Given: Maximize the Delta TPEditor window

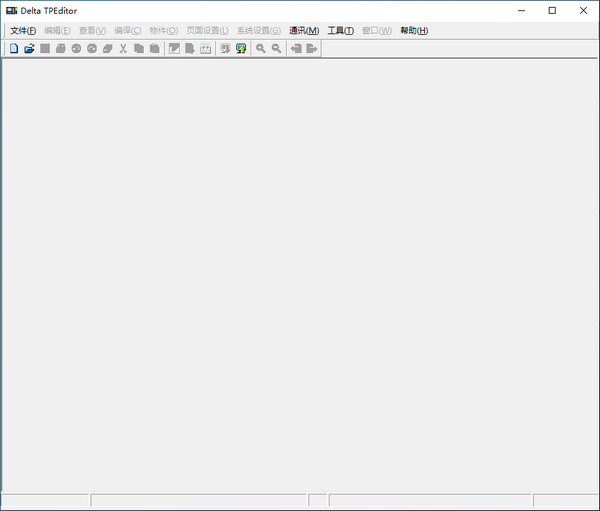Looking at the screenshot, I should 552,11.
